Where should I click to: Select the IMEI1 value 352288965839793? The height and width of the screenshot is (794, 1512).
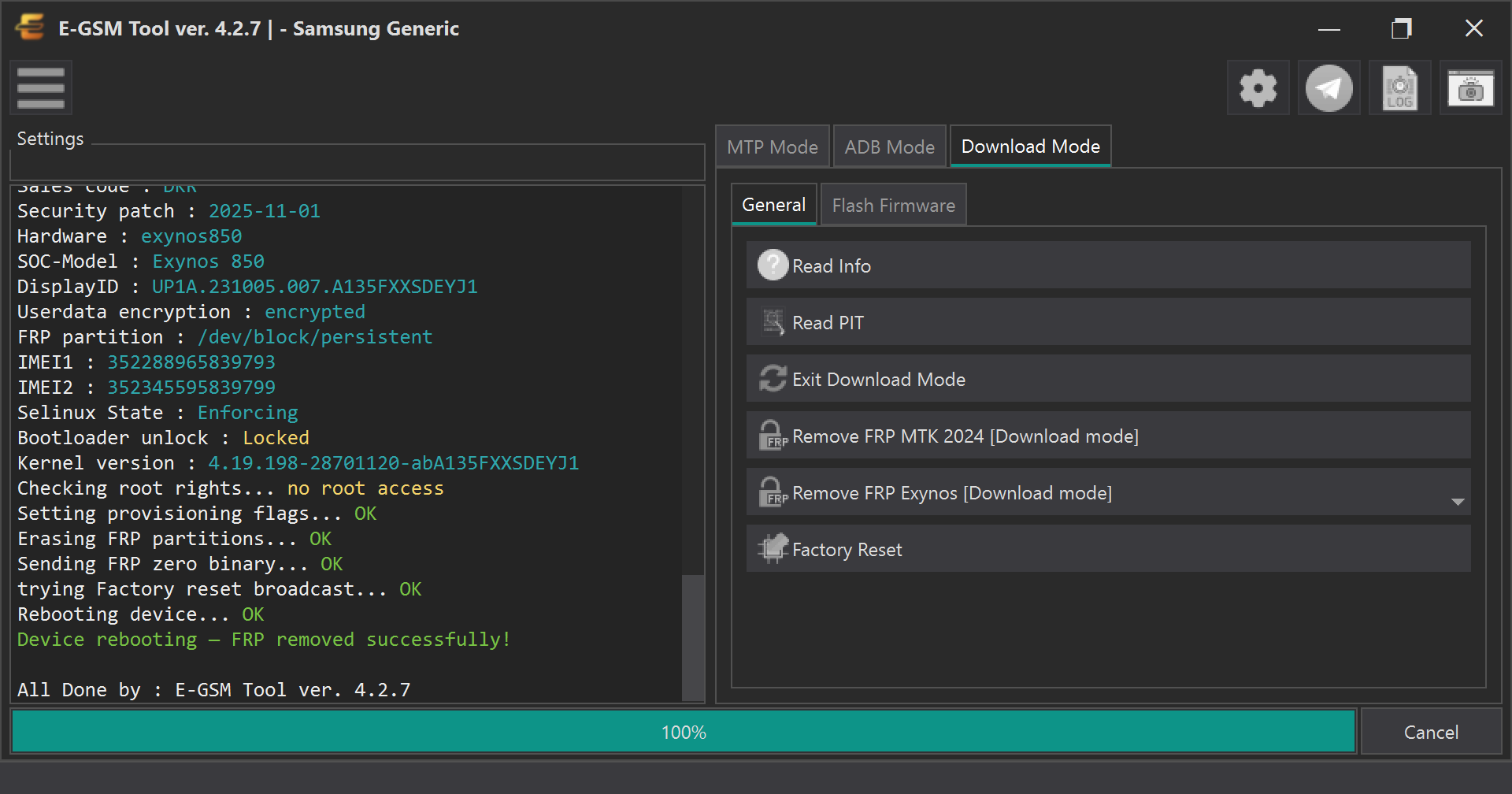click(191, 362)
